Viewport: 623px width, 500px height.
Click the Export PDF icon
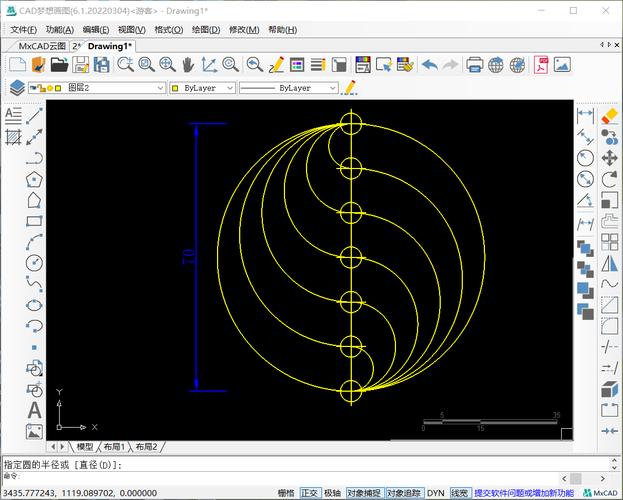pyautogui.click(x=540, y=65)
